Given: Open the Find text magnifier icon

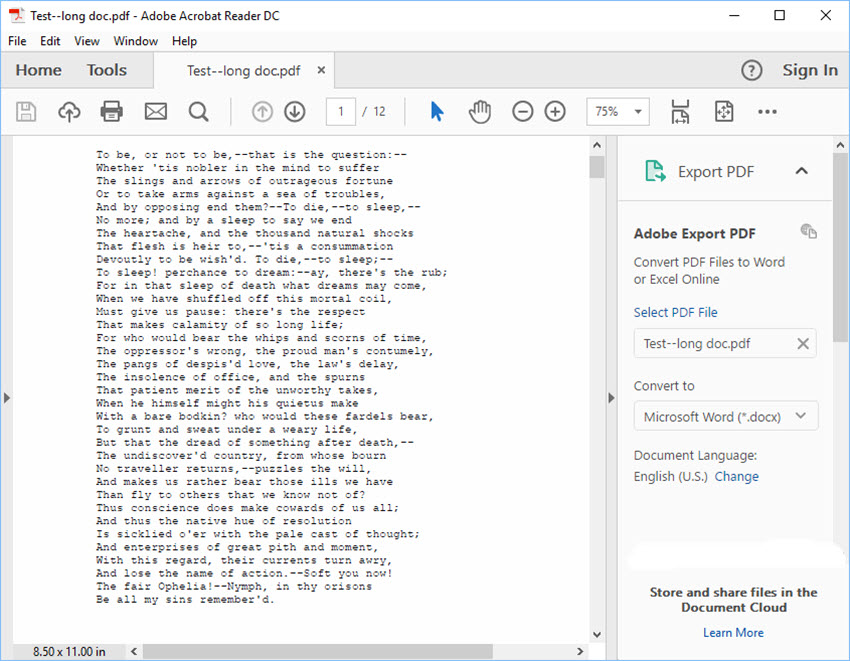Looking at the screenshot, I should click(198, 111).
